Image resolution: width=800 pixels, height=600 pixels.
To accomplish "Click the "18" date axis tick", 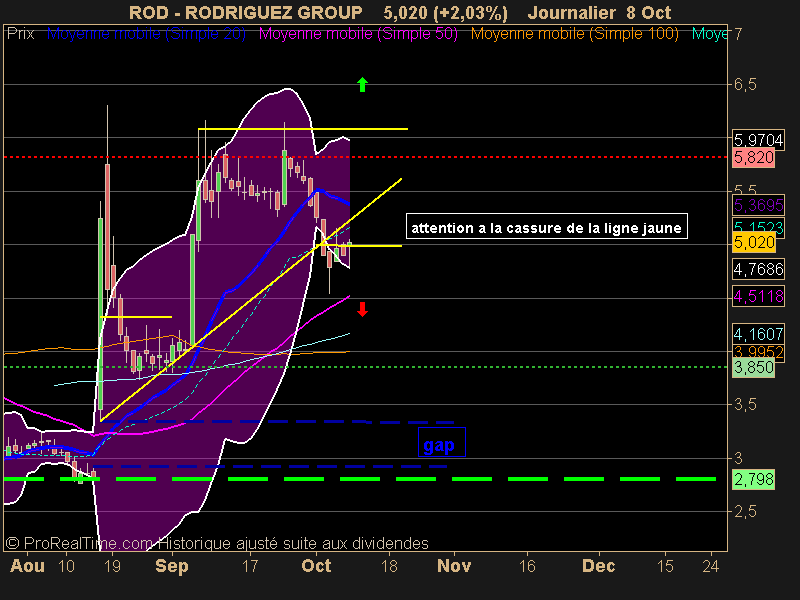I will (389, 566).
